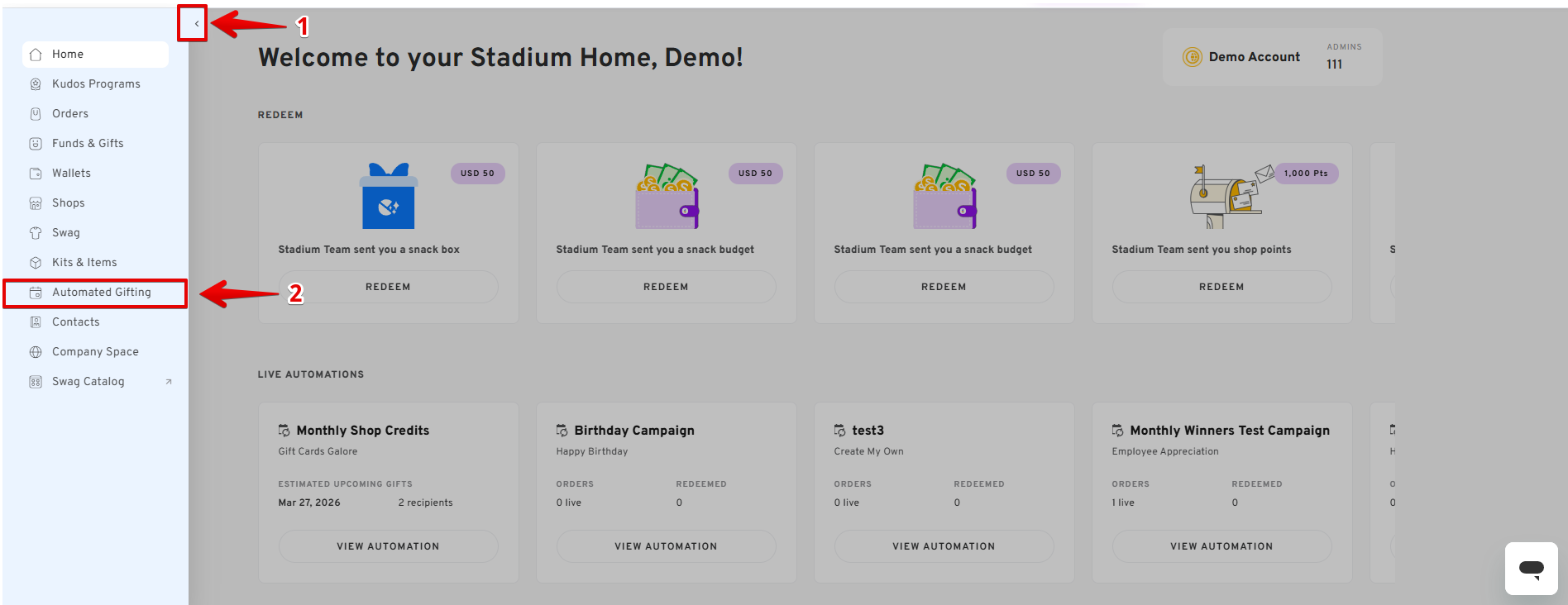Redeem the 1,000 Pts shop points
Image resolution: width=1568 pixels, height=605 pixels.
[x=1221, y=287]
